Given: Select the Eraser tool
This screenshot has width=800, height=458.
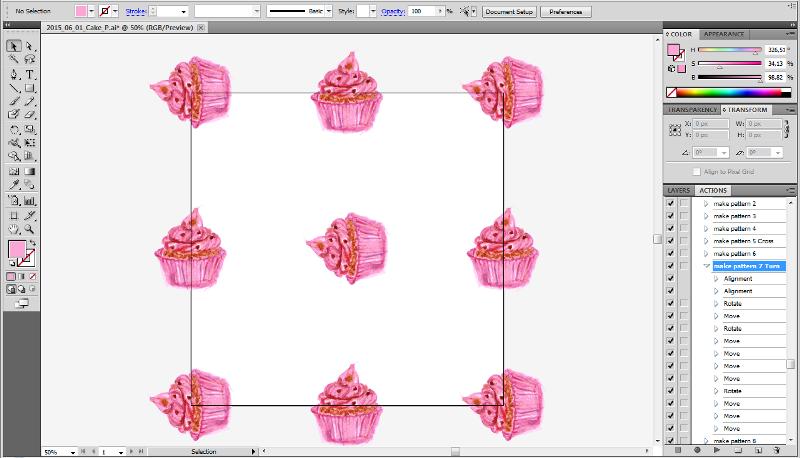Looking at the screenshot, I should (x=30, y=115).
